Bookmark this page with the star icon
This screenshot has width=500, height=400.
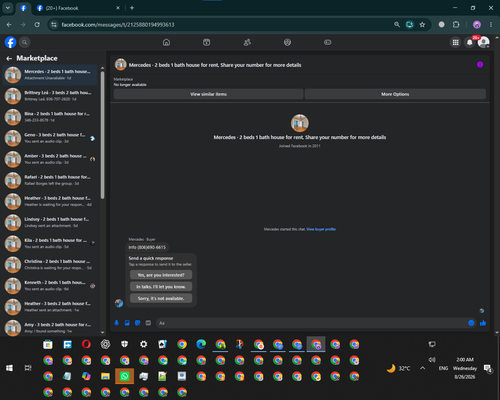[422, 25]
